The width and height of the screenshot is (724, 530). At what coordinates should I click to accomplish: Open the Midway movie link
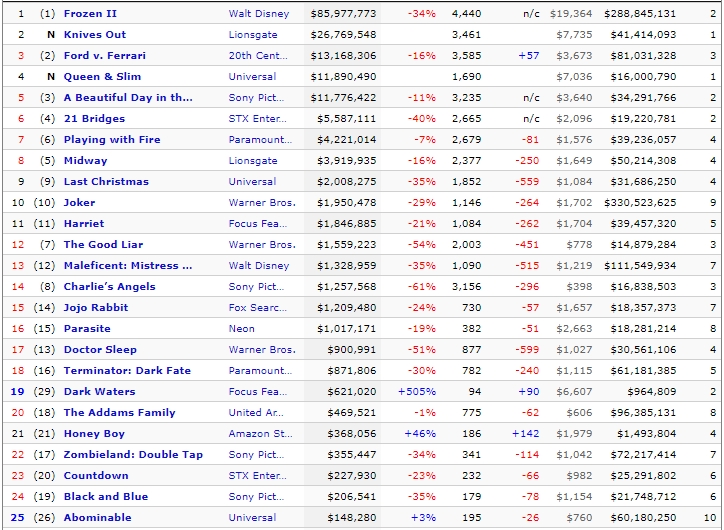pyautogui.click(x=85, y=161)
